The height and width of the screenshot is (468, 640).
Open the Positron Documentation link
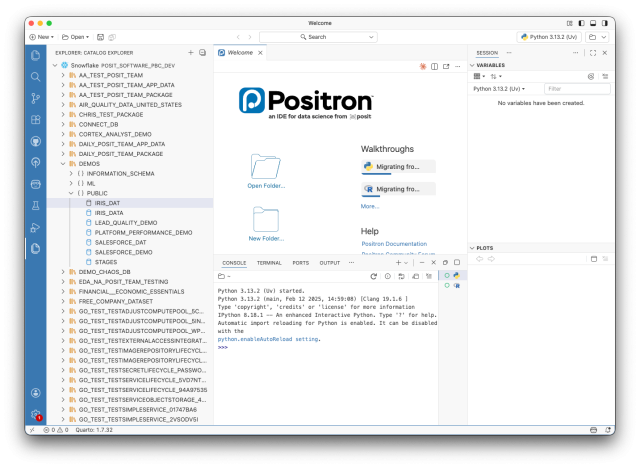point(394,244)
